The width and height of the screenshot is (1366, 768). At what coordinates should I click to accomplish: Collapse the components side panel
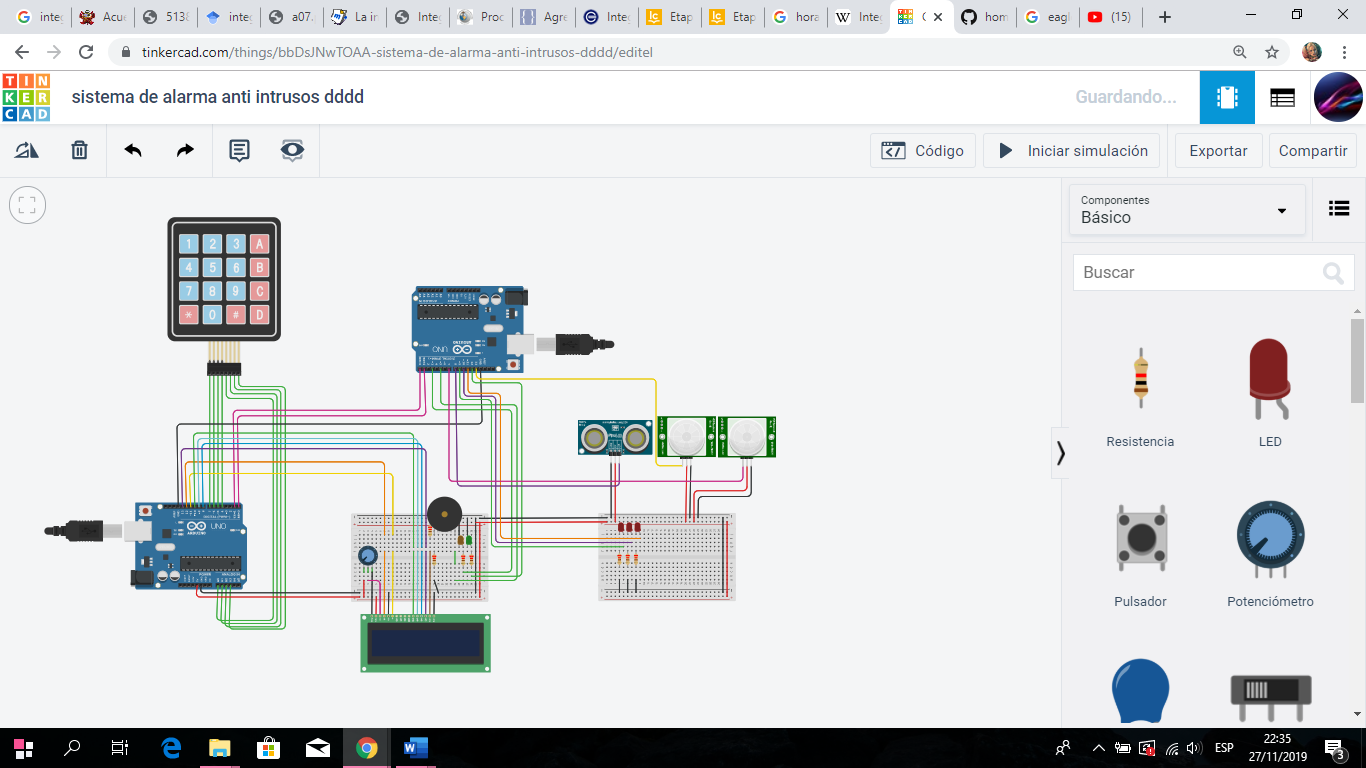tap(1060, 453)
